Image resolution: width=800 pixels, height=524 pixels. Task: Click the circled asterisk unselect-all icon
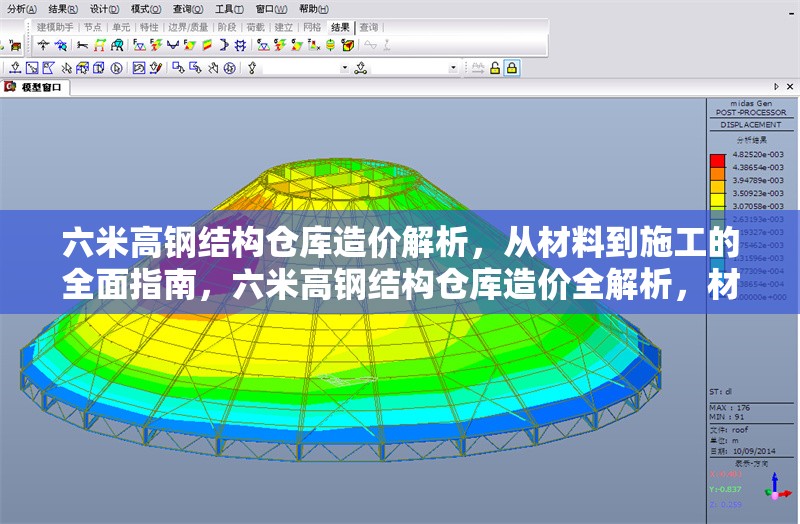pyautogui.click(x=230, y=68)
